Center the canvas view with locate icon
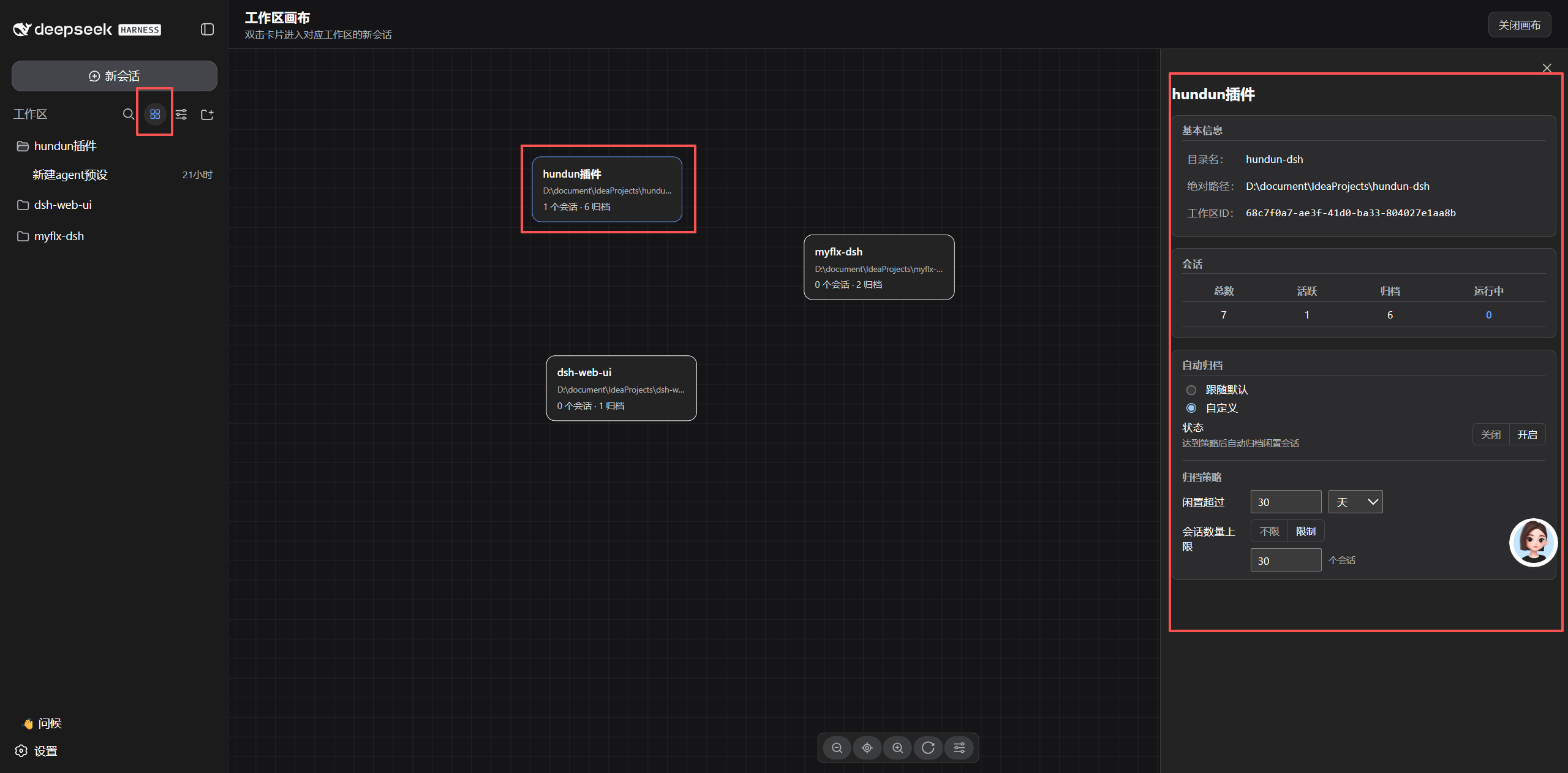 (x=867, y=748)
